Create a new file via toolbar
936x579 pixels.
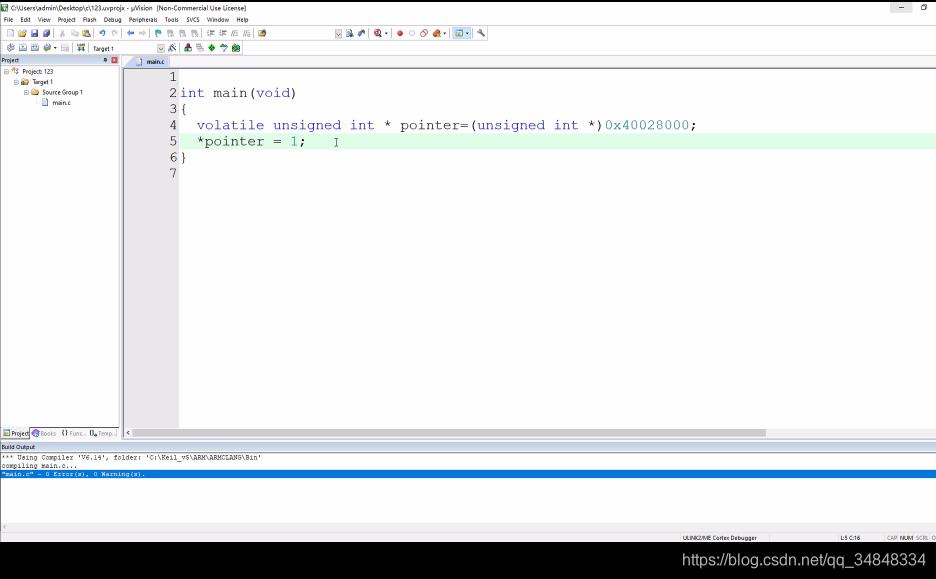[10, 33]
